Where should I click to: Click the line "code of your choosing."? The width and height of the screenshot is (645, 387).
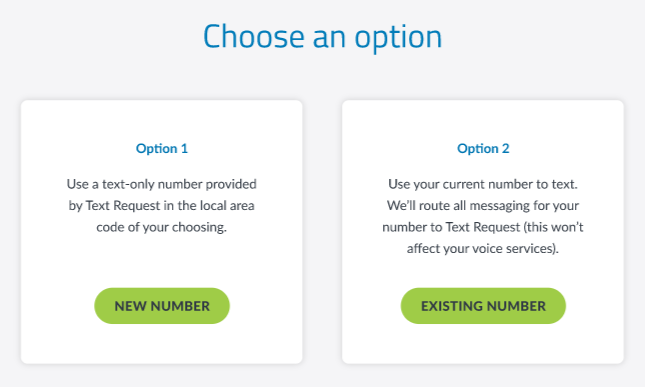(162, 227)
